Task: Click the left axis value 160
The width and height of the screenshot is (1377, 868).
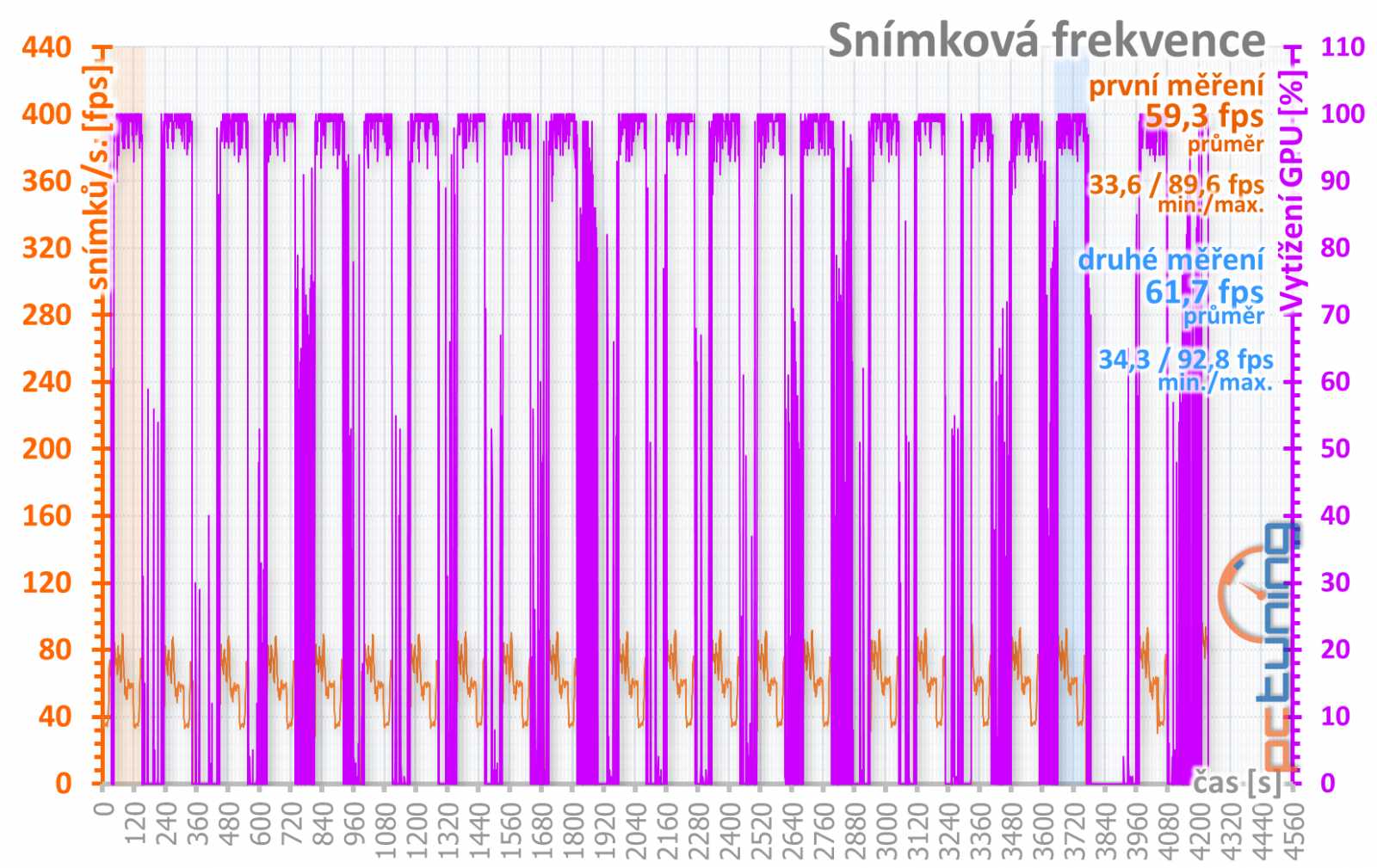Action: [46, 515]
